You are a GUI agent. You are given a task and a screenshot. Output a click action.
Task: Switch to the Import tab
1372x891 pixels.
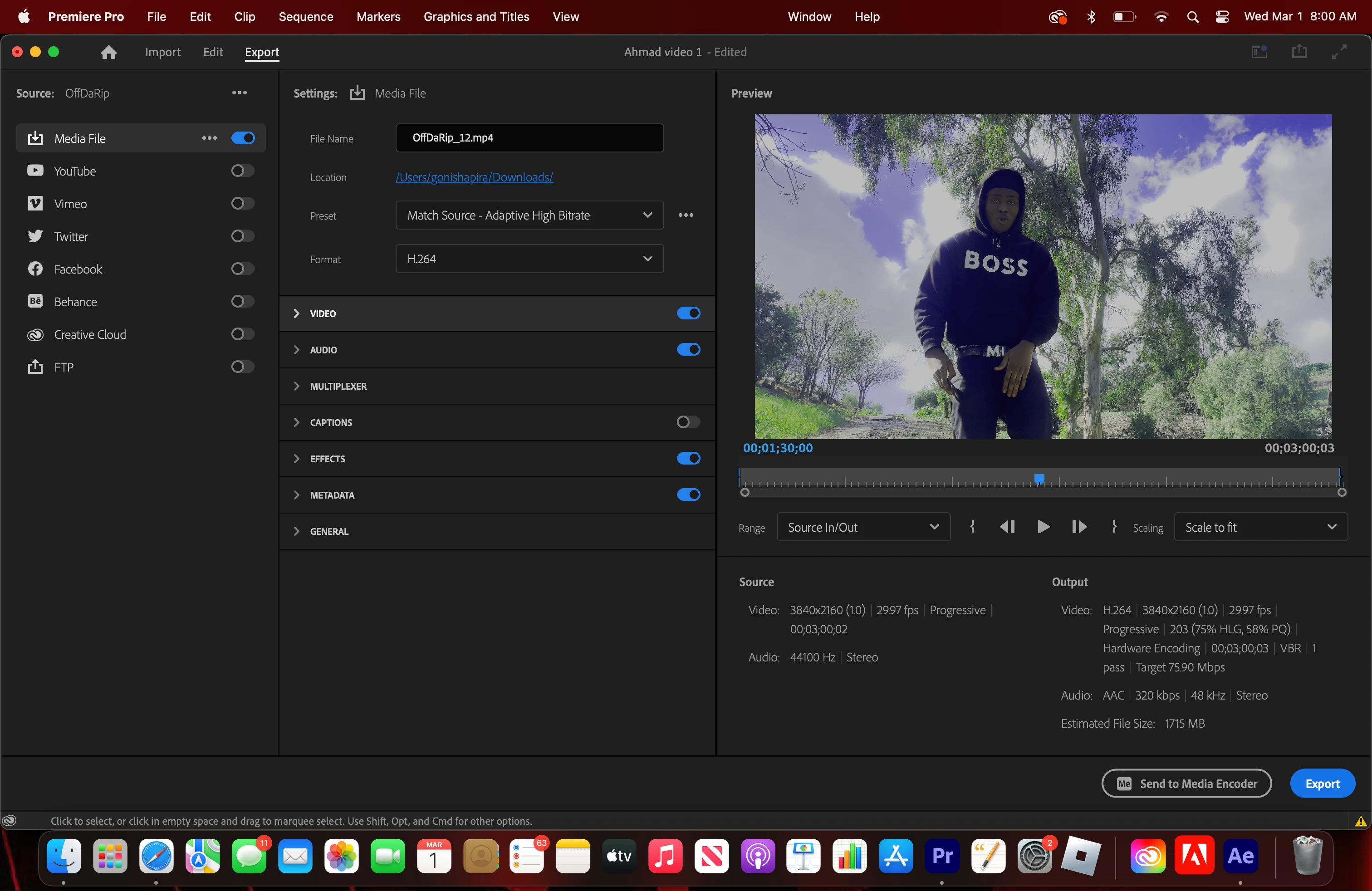click(x=162, y=52)
